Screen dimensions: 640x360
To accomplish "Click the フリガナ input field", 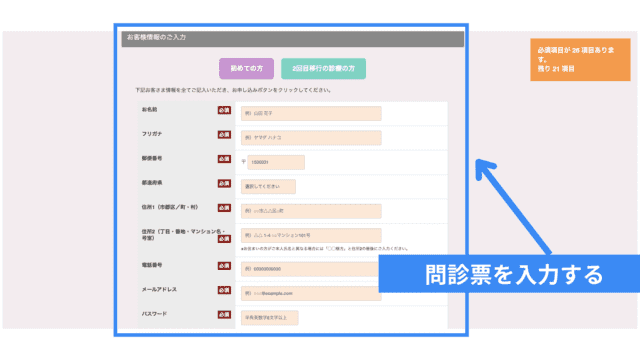I will pos(311,138).
